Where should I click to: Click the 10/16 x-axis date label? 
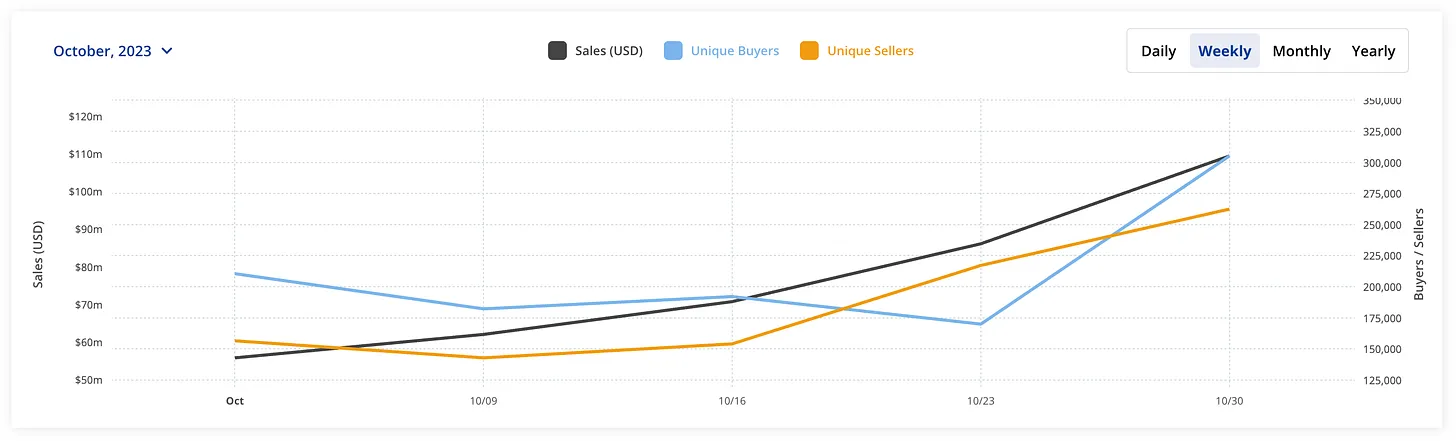click(732, 400)
